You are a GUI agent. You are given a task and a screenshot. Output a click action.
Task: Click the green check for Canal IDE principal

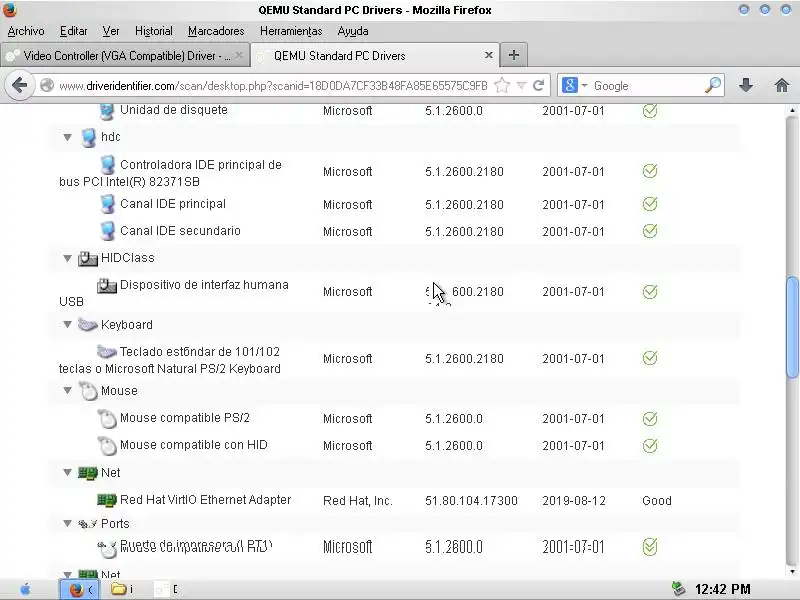pyautogui.click(x=649, y=204)
